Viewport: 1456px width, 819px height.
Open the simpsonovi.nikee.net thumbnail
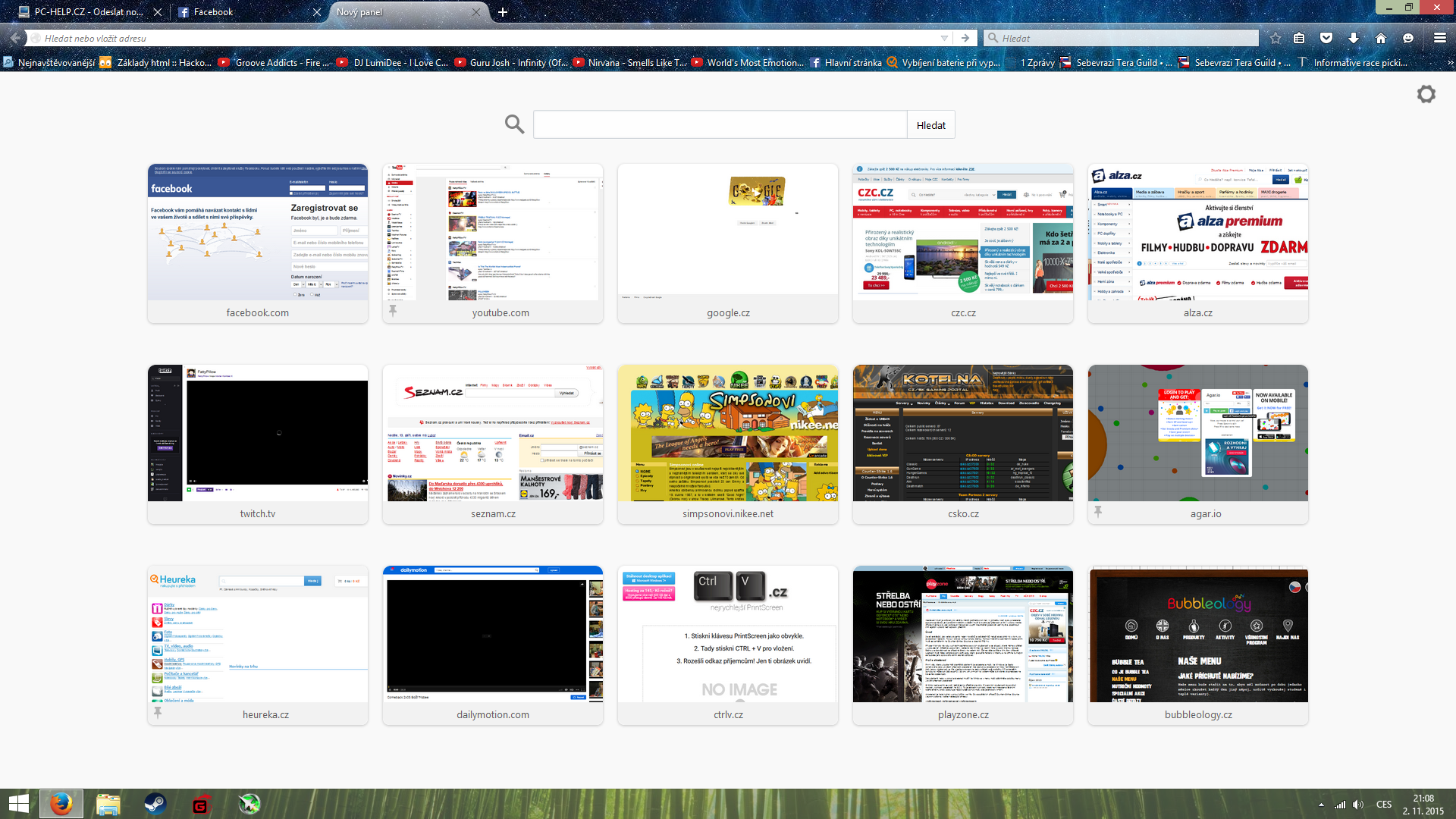[x=728, y=433]
